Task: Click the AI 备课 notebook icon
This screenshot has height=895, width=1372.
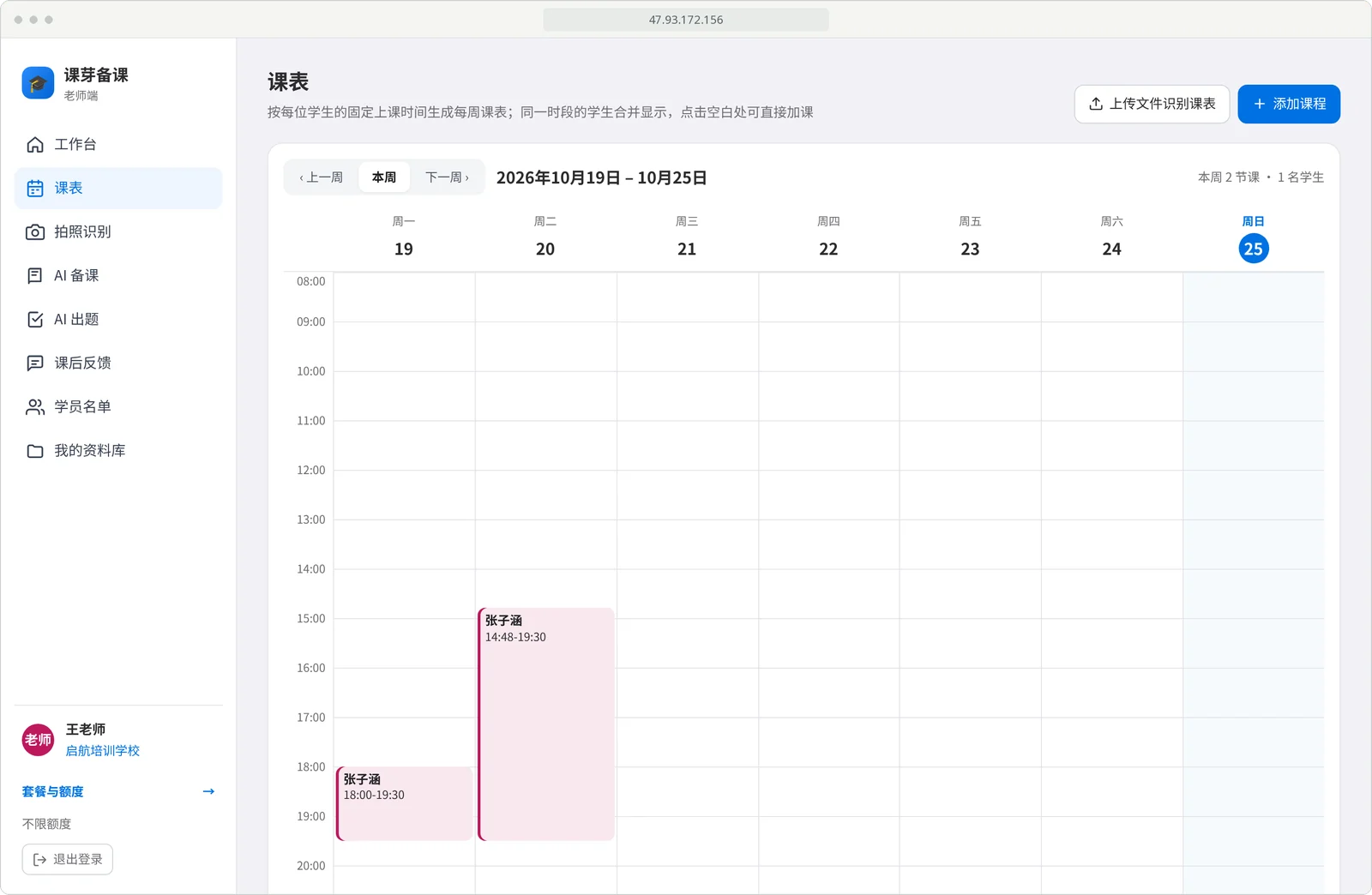Action: click(x=35, y=275)
